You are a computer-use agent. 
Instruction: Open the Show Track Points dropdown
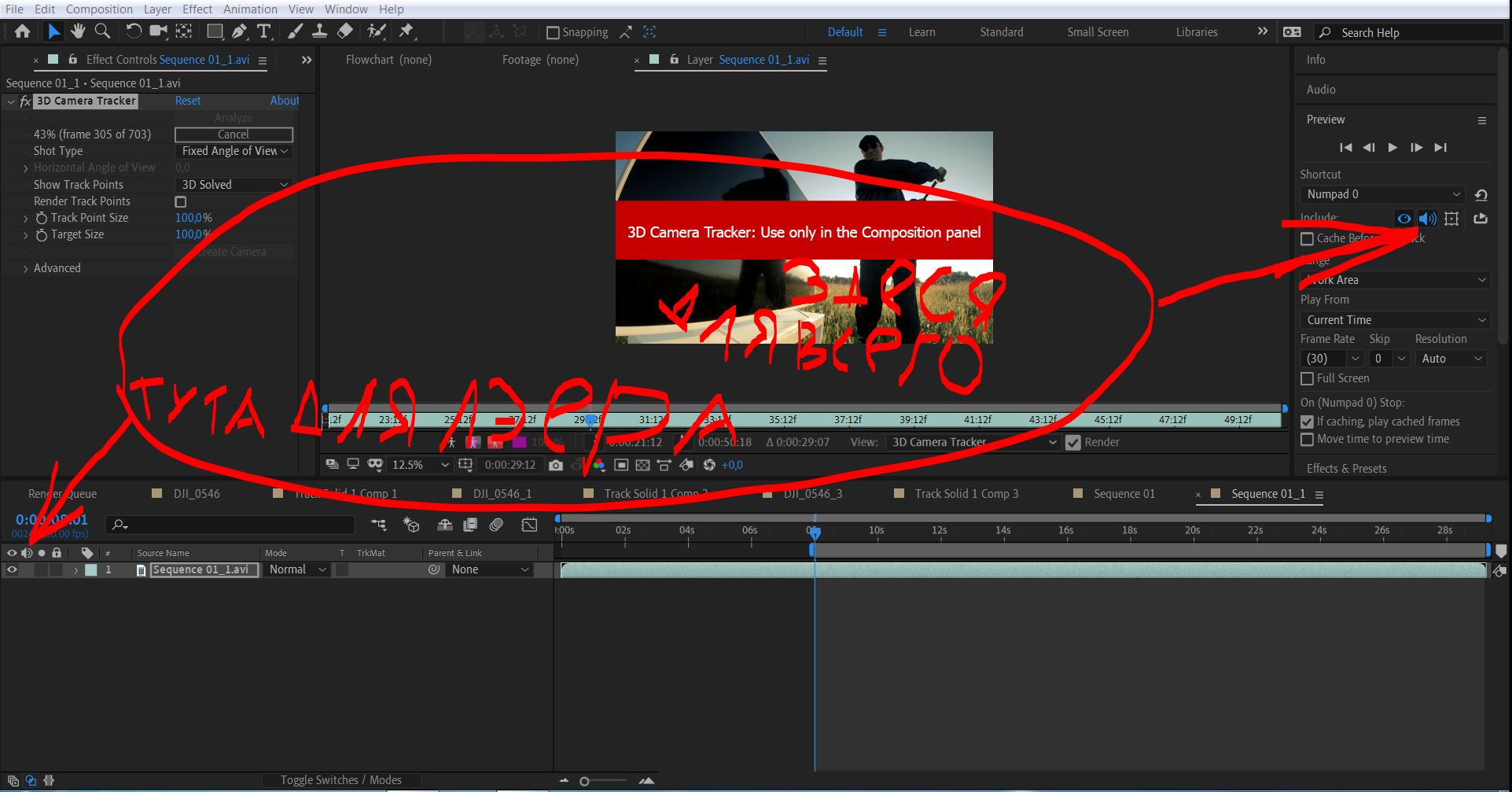234,185
